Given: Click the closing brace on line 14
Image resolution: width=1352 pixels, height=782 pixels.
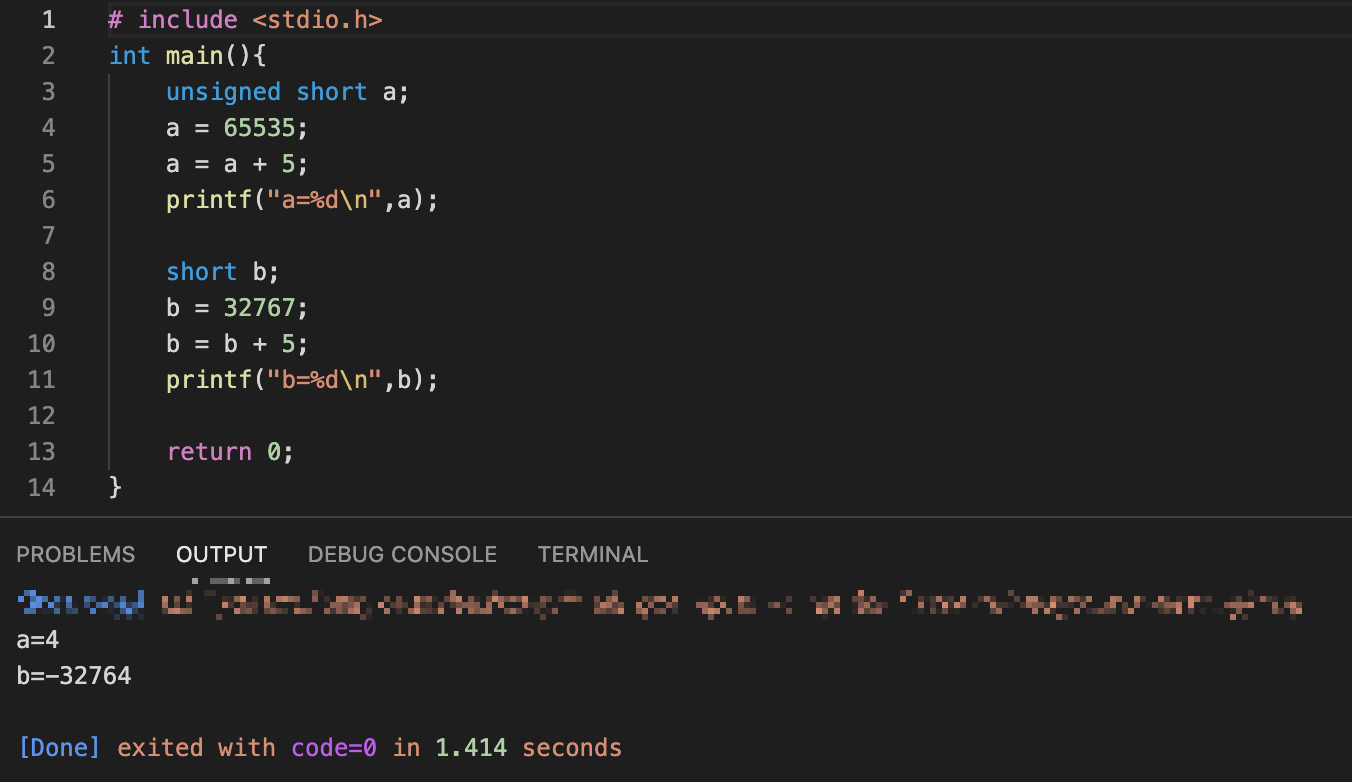Looking at the screenshot, I should [115, 488].
